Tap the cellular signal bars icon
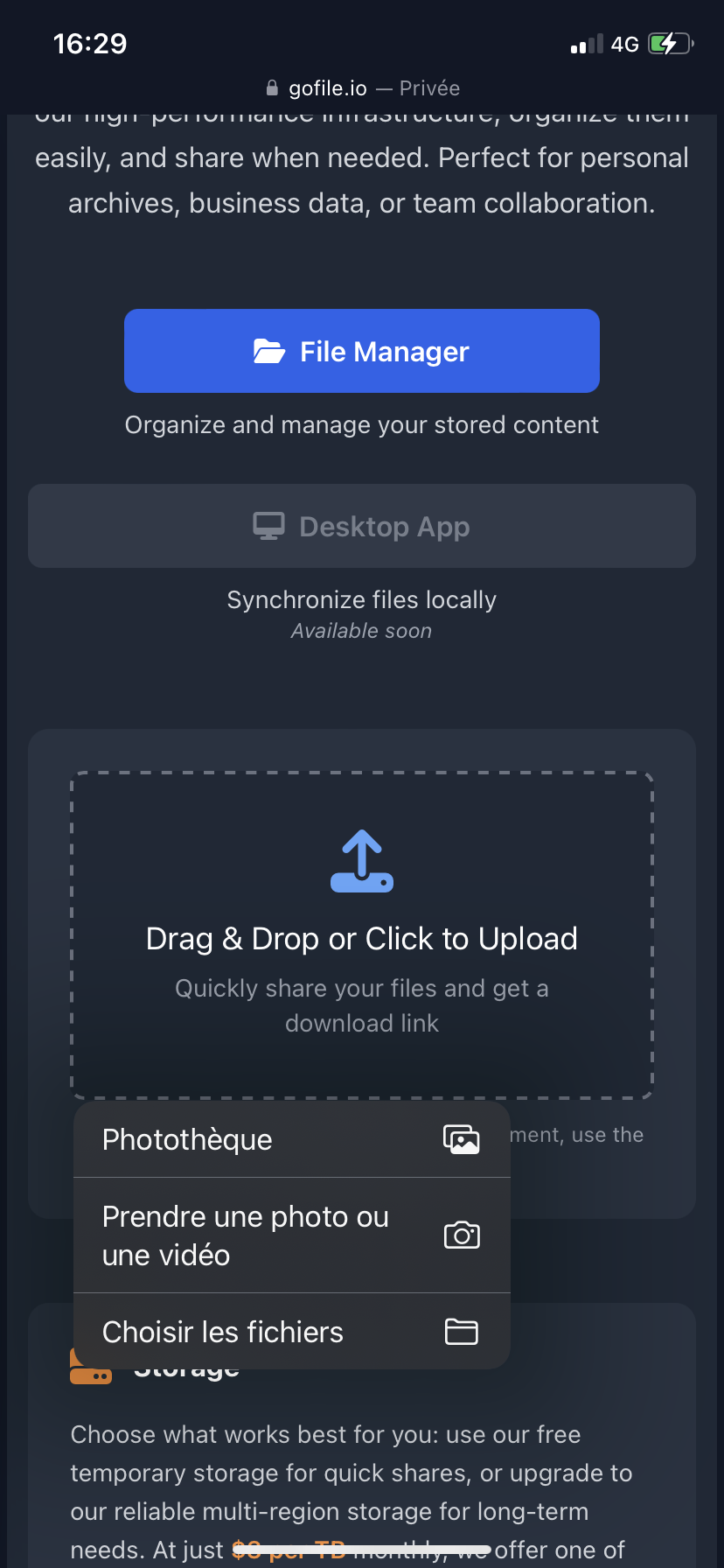Screen dimensions: 724x1568 tap(587, 44)
